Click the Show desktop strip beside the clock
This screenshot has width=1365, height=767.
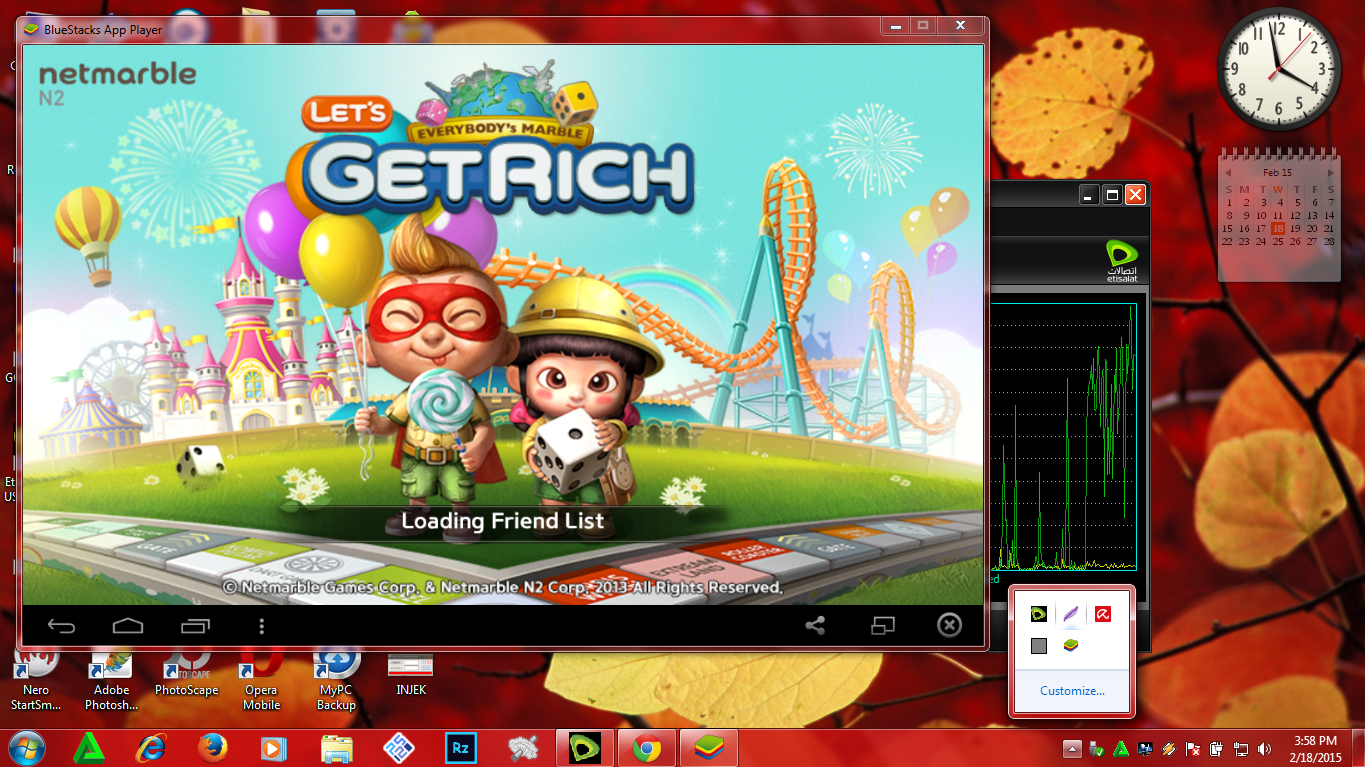click(x=1358, y=748)
